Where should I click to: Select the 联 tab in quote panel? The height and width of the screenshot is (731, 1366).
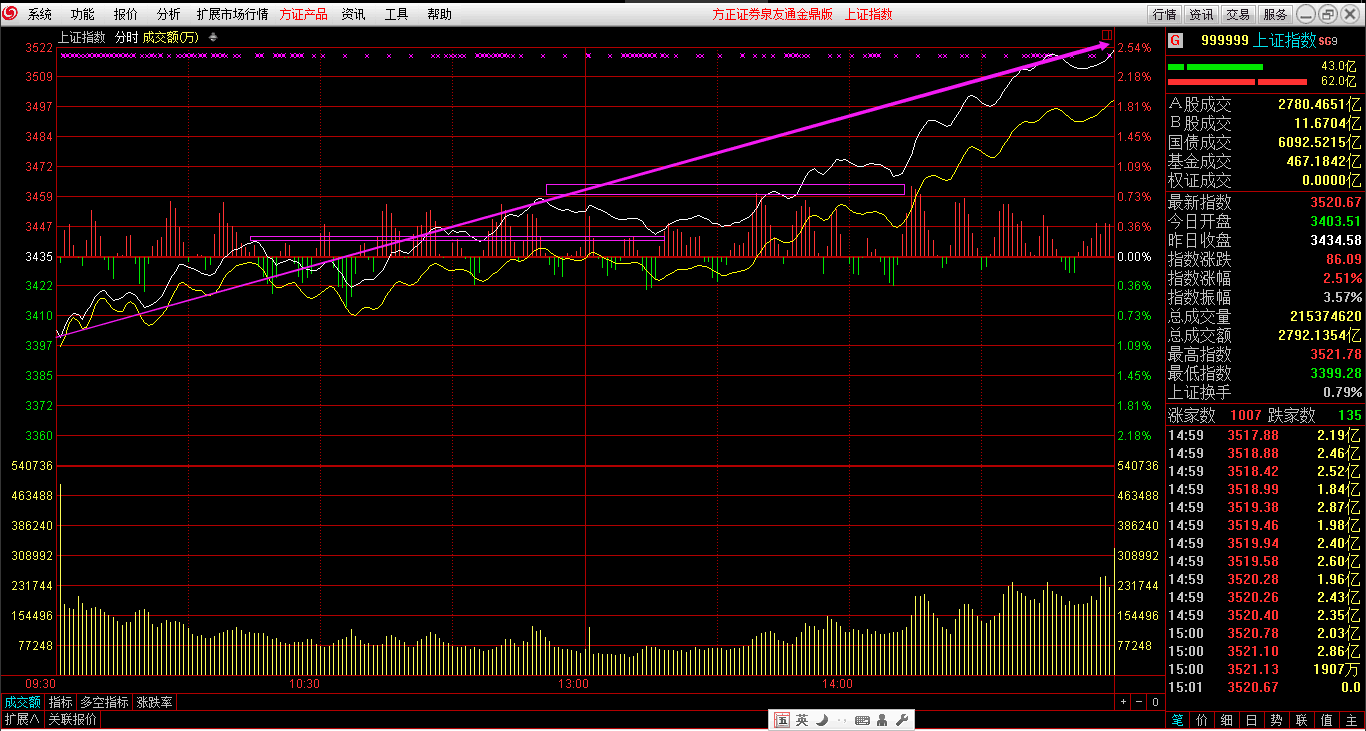click(1302, 720)
